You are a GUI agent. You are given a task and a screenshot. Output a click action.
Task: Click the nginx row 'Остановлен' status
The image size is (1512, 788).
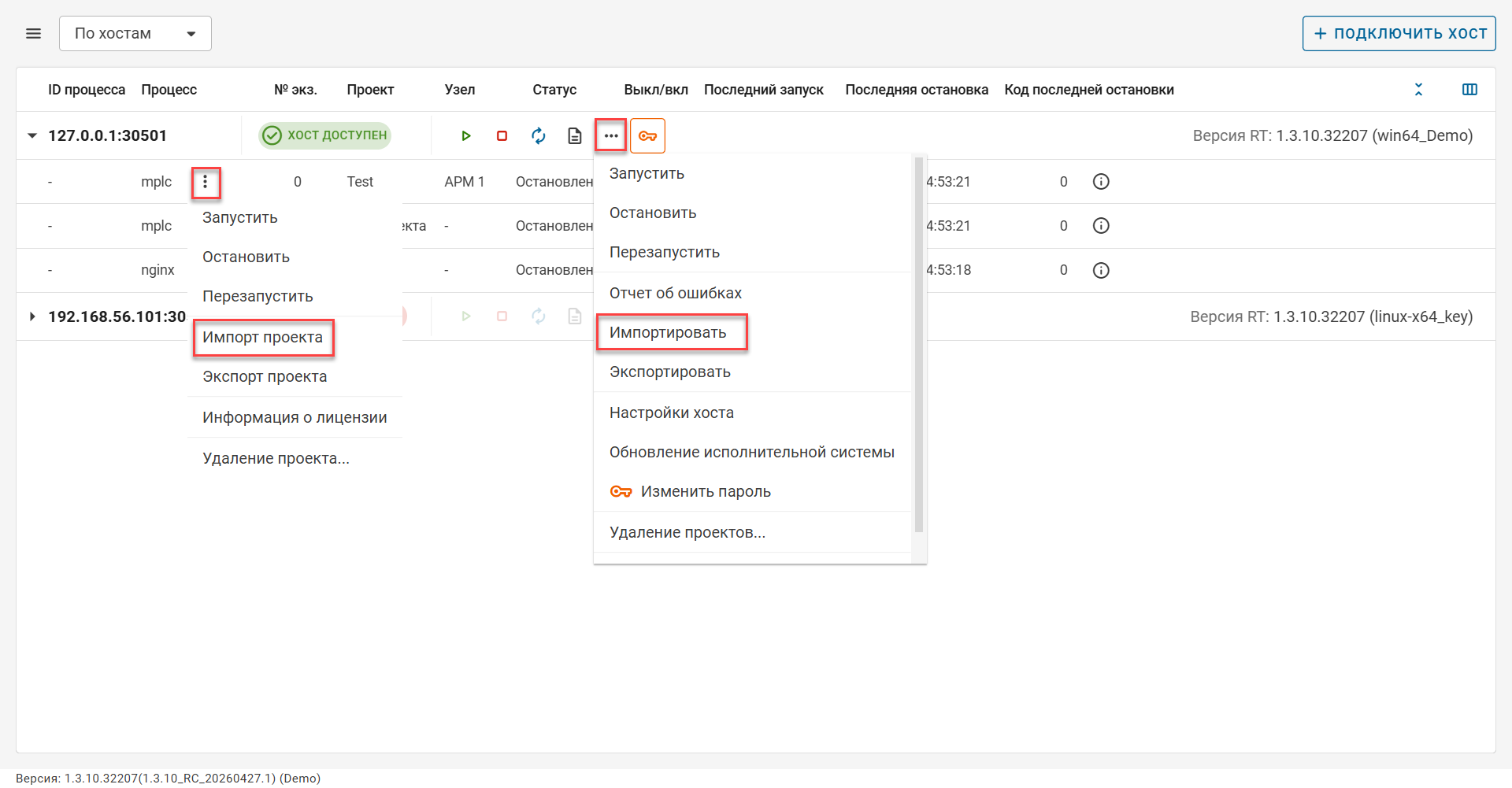coord(554,270)
